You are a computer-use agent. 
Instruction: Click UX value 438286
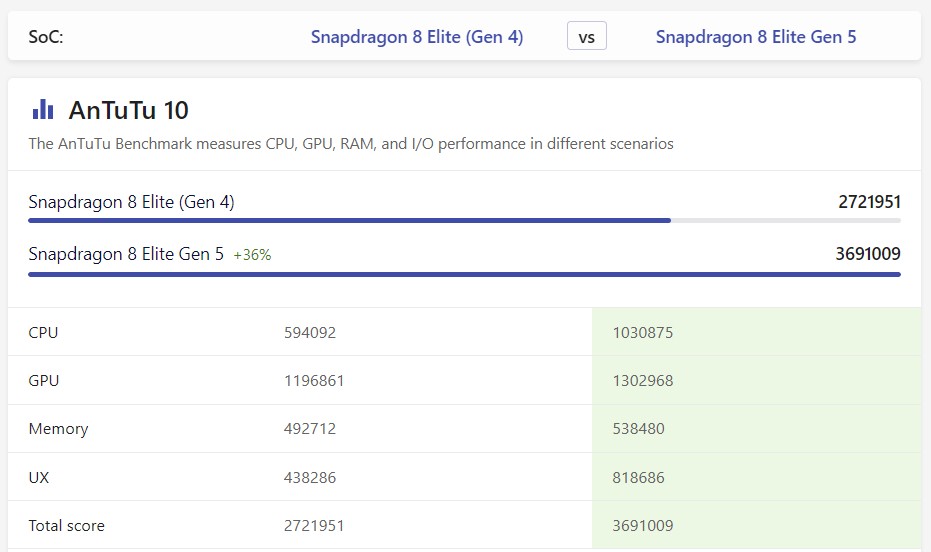pyautogui.click(x=310, y=477)
